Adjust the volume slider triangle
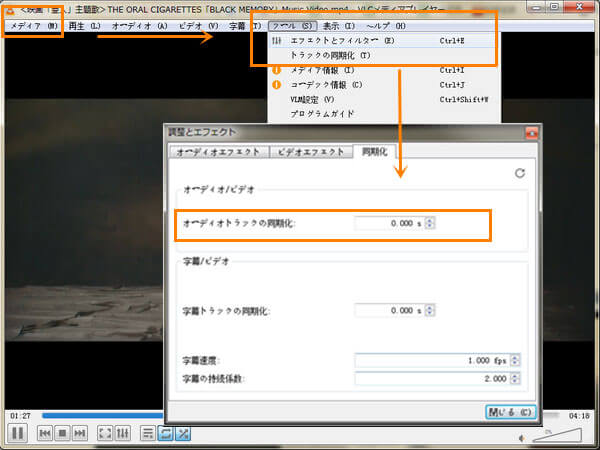The width and height of the screenshot is (600, 450). click(x=557, y=435)
